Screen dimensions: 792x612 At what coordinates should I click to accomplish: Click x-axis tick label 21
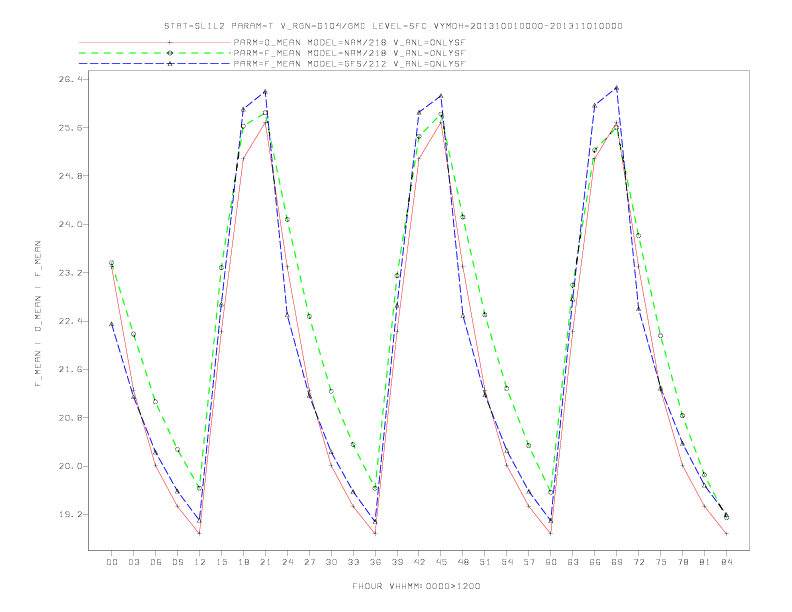click(x=265, y=562)
